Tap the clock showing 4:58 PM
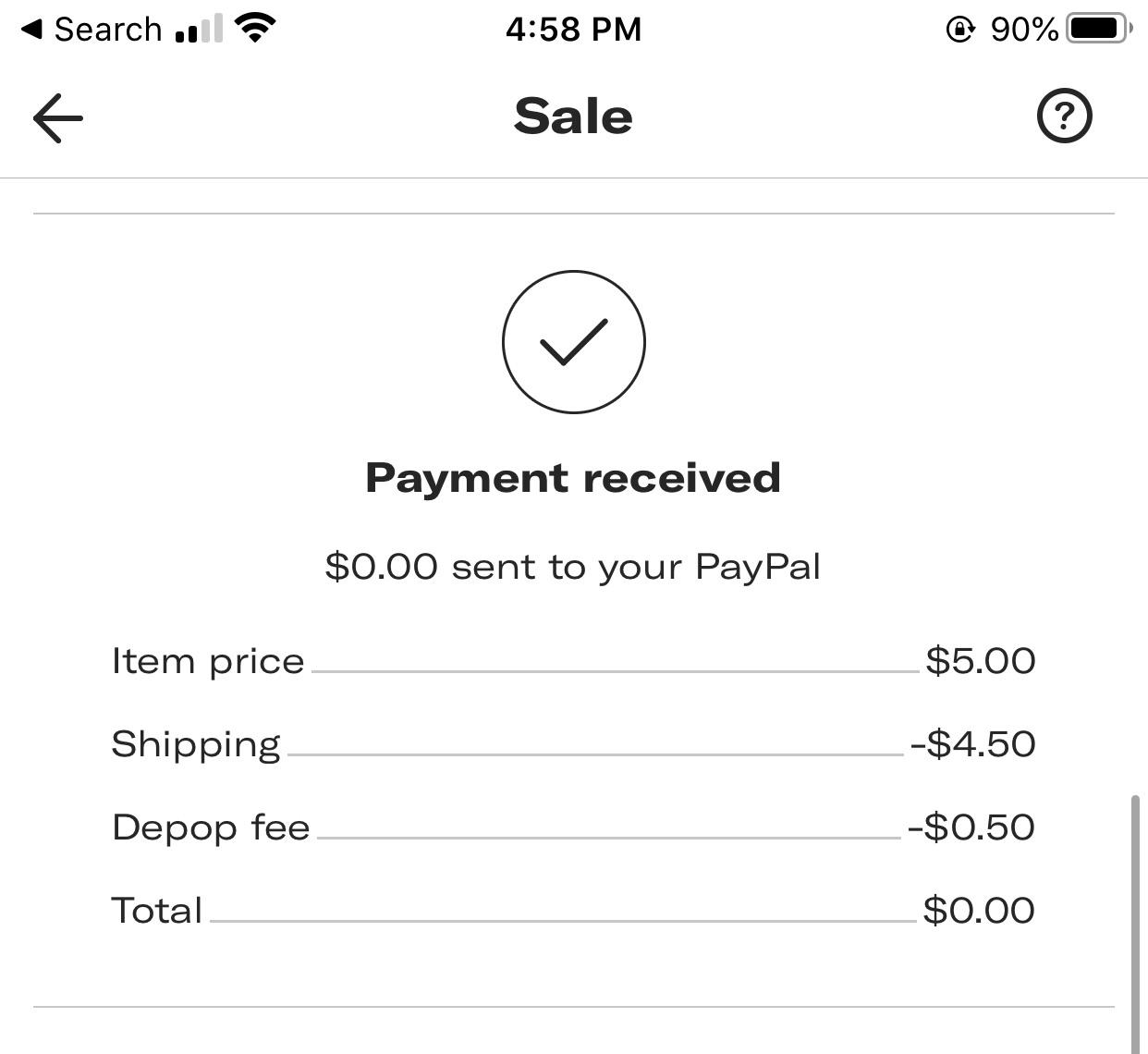The width and height of the screenshot is (1148, 1054). coord(573,29)
